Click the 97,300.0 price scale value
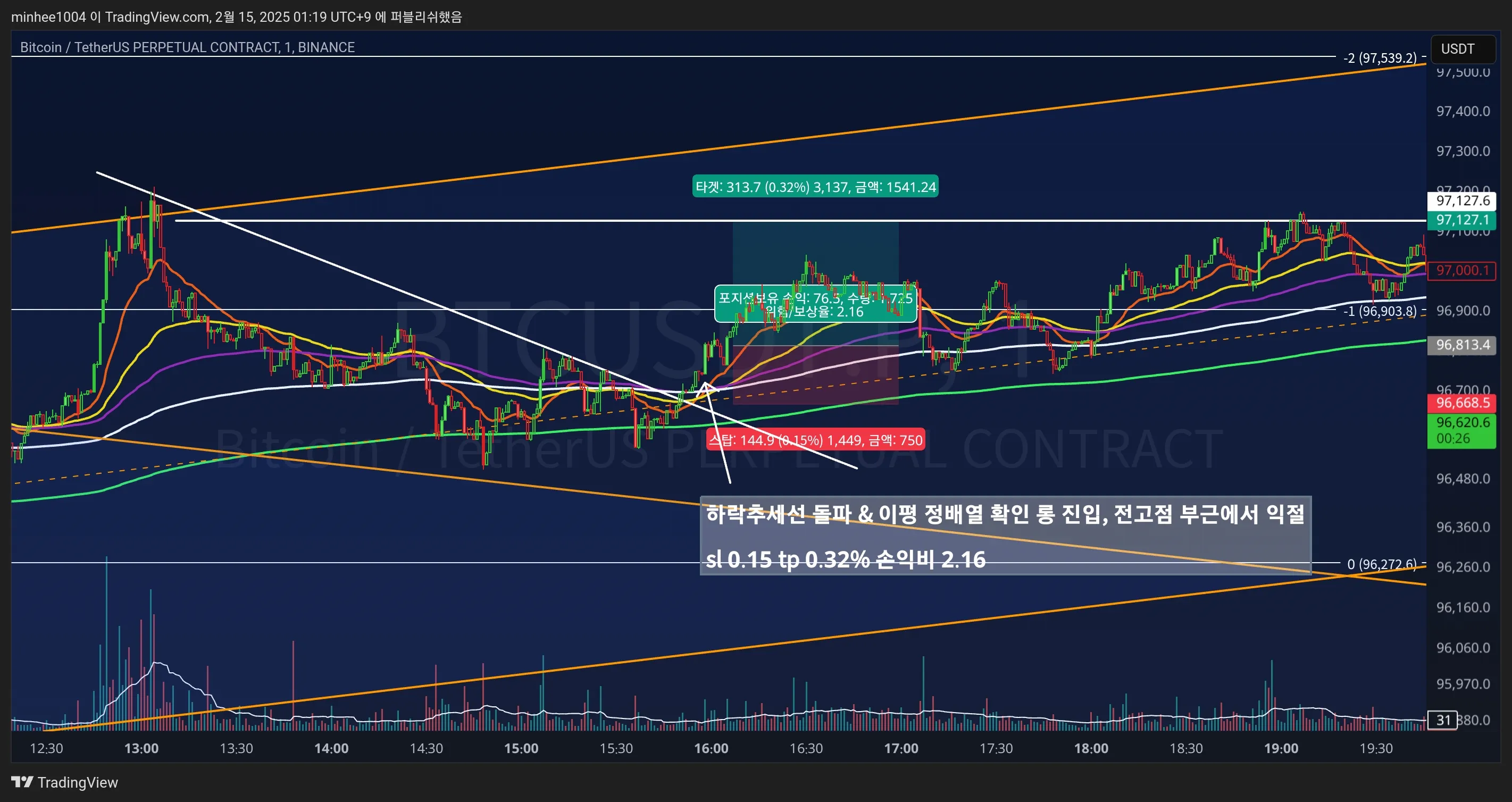 click(x=1463, y=151)
